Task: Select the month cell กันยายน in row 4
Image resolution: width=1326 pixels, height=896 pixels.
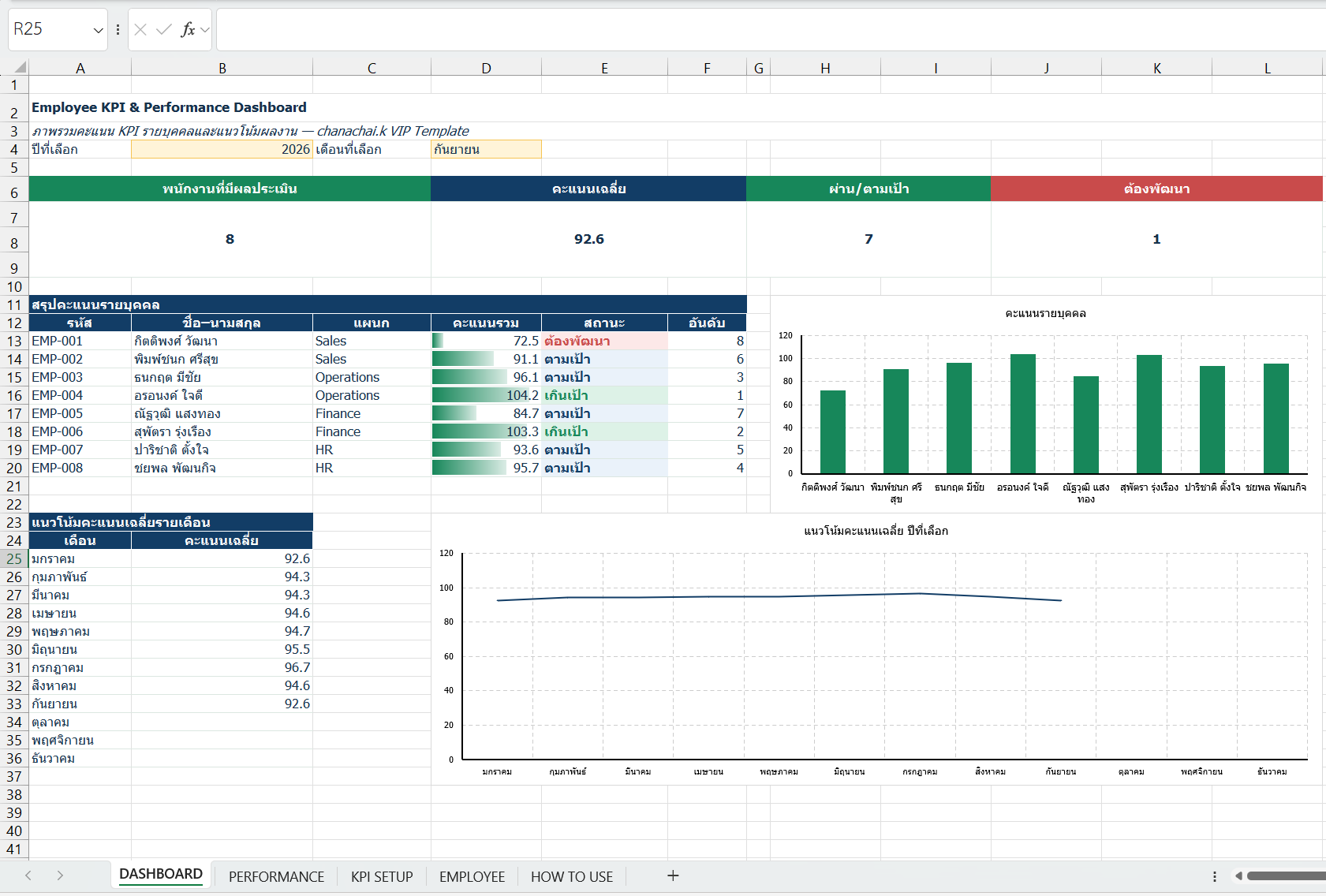Action: click(486, 149)
